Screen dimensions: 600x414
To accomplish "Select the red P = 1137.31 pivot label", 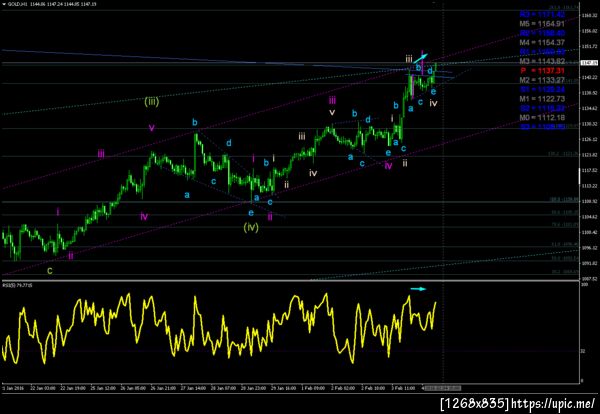I will pos(542,71).
